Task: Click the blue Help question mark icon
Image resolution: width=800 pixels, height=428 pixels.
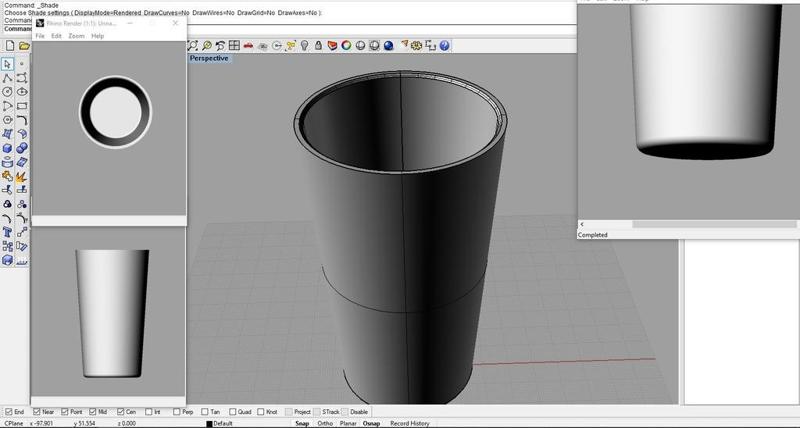Action: (444, 46)
